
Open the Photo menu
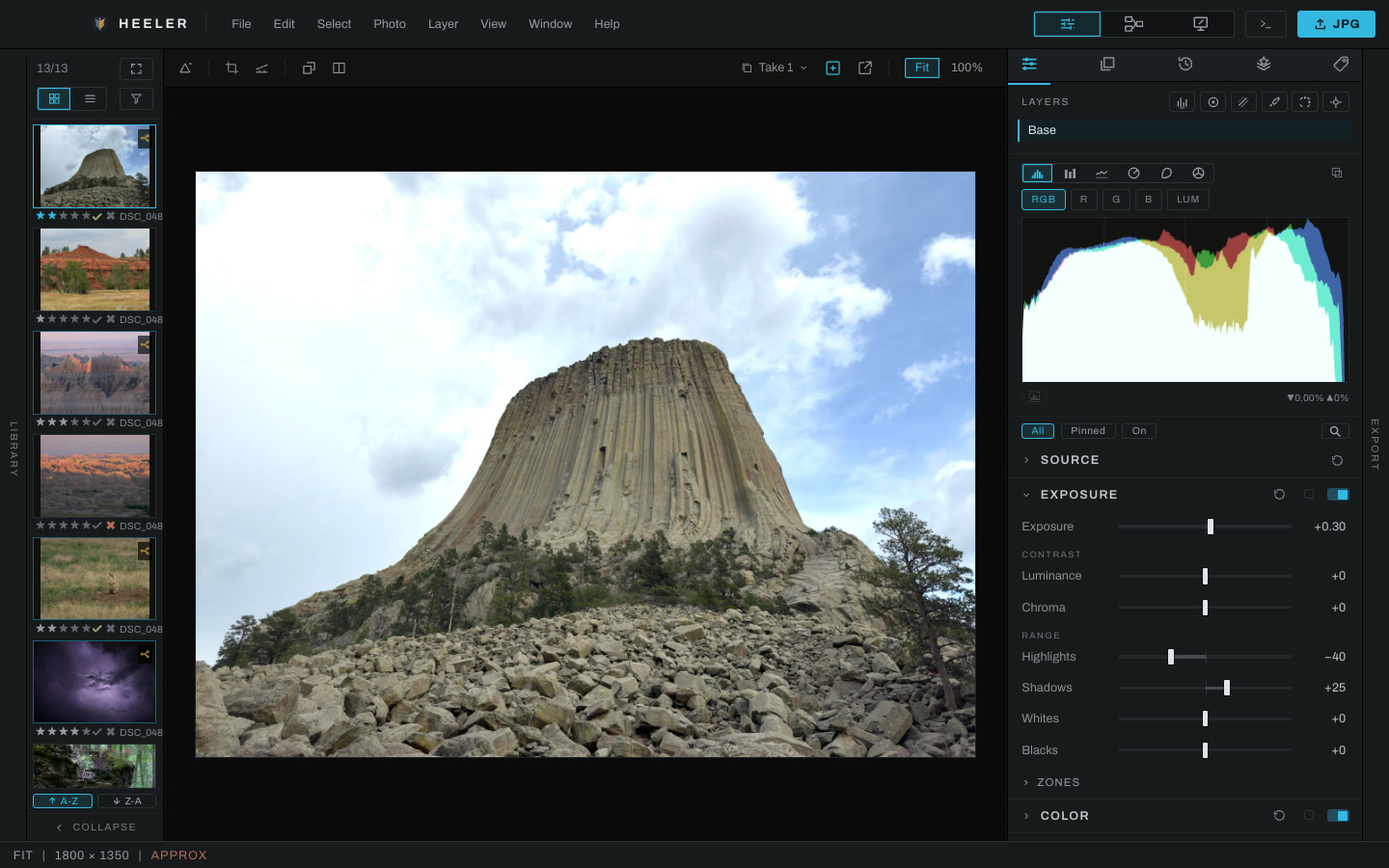390,24
